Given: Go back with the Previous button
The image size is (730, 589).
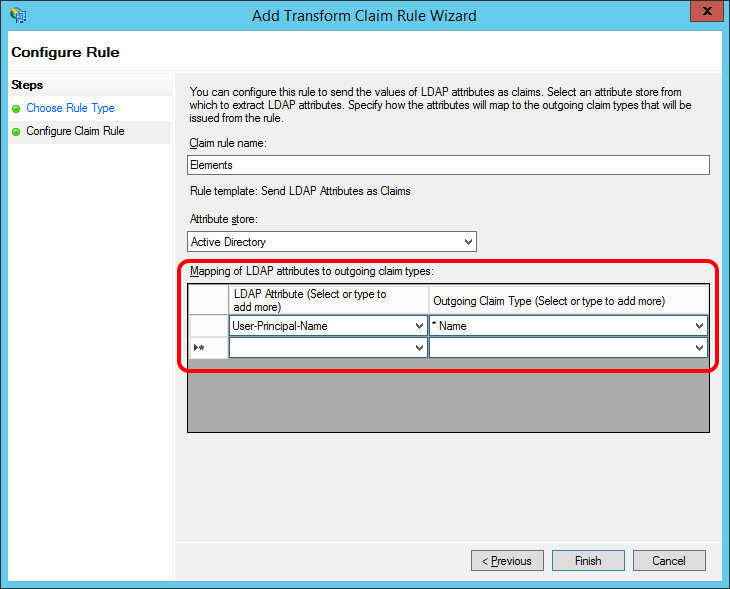Looking at the screenshot, I should point(507,561).
